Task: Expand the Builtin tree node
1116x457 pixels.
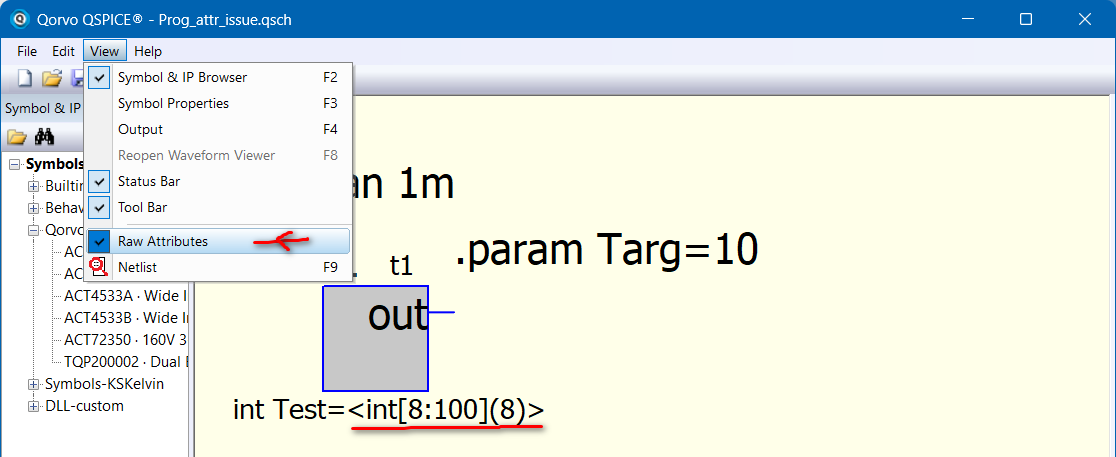Action: (33, 187)
